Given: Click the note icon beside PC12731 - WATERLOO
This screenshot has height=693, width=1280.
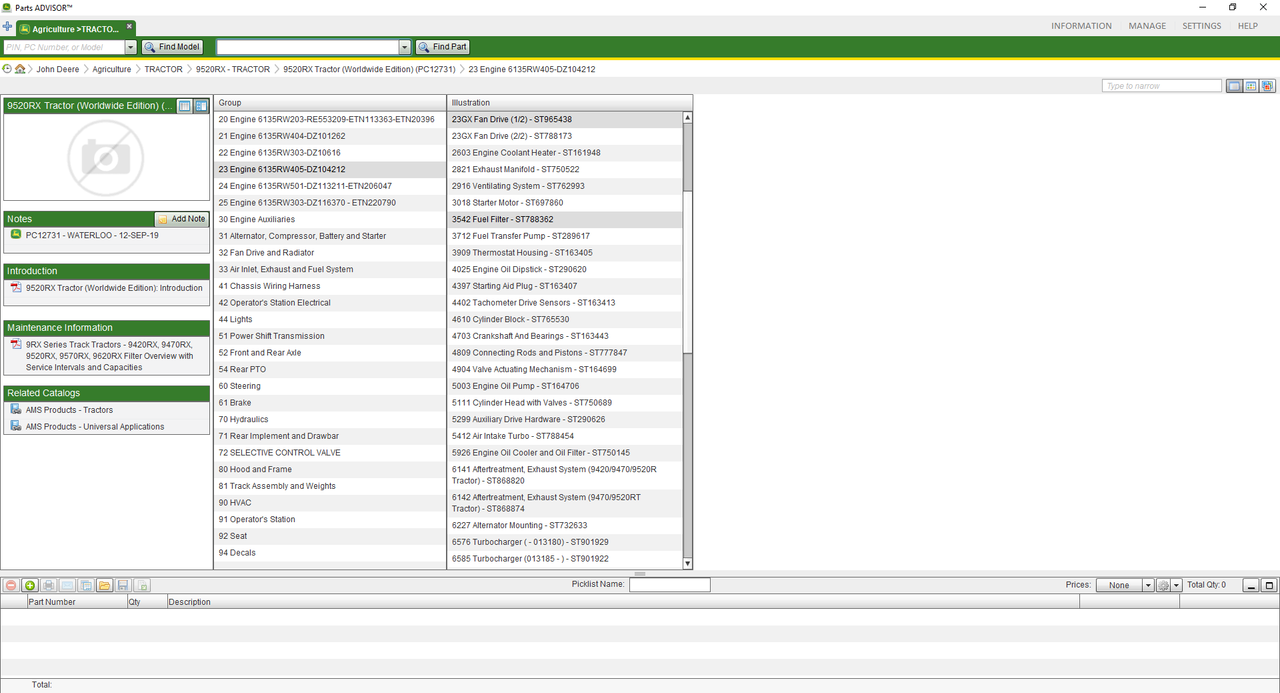Looking at the screenshot, I should pyautogui.click(x=16, y=235).
